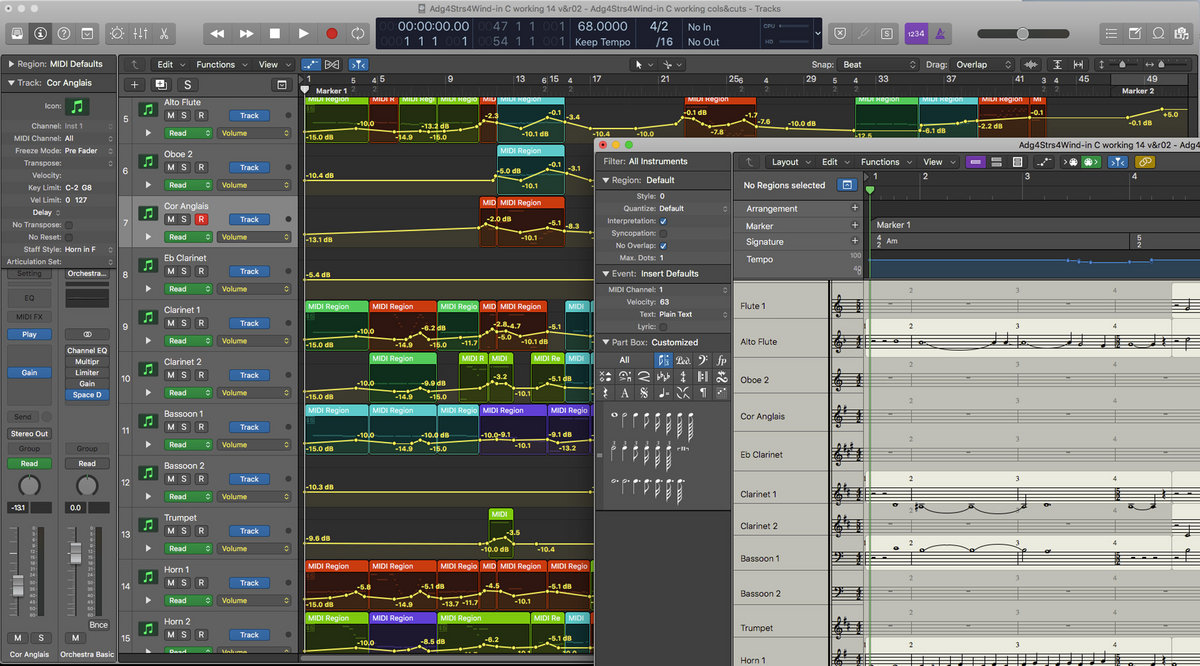
Task: Toggle the purple count-in 1234 button
Action: [915, 33]
